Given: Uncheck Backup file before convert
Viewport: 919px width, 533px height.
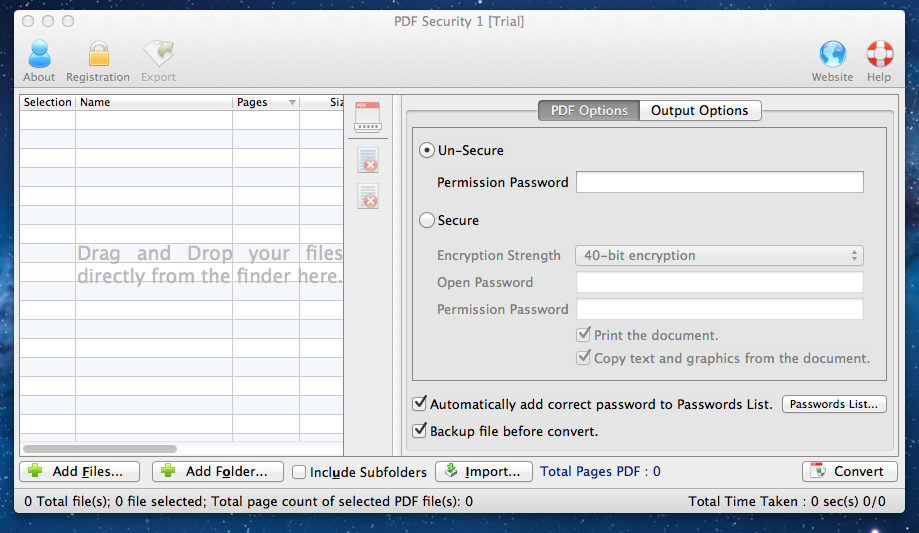Looking at the screenshot, I should click(420, 430).
